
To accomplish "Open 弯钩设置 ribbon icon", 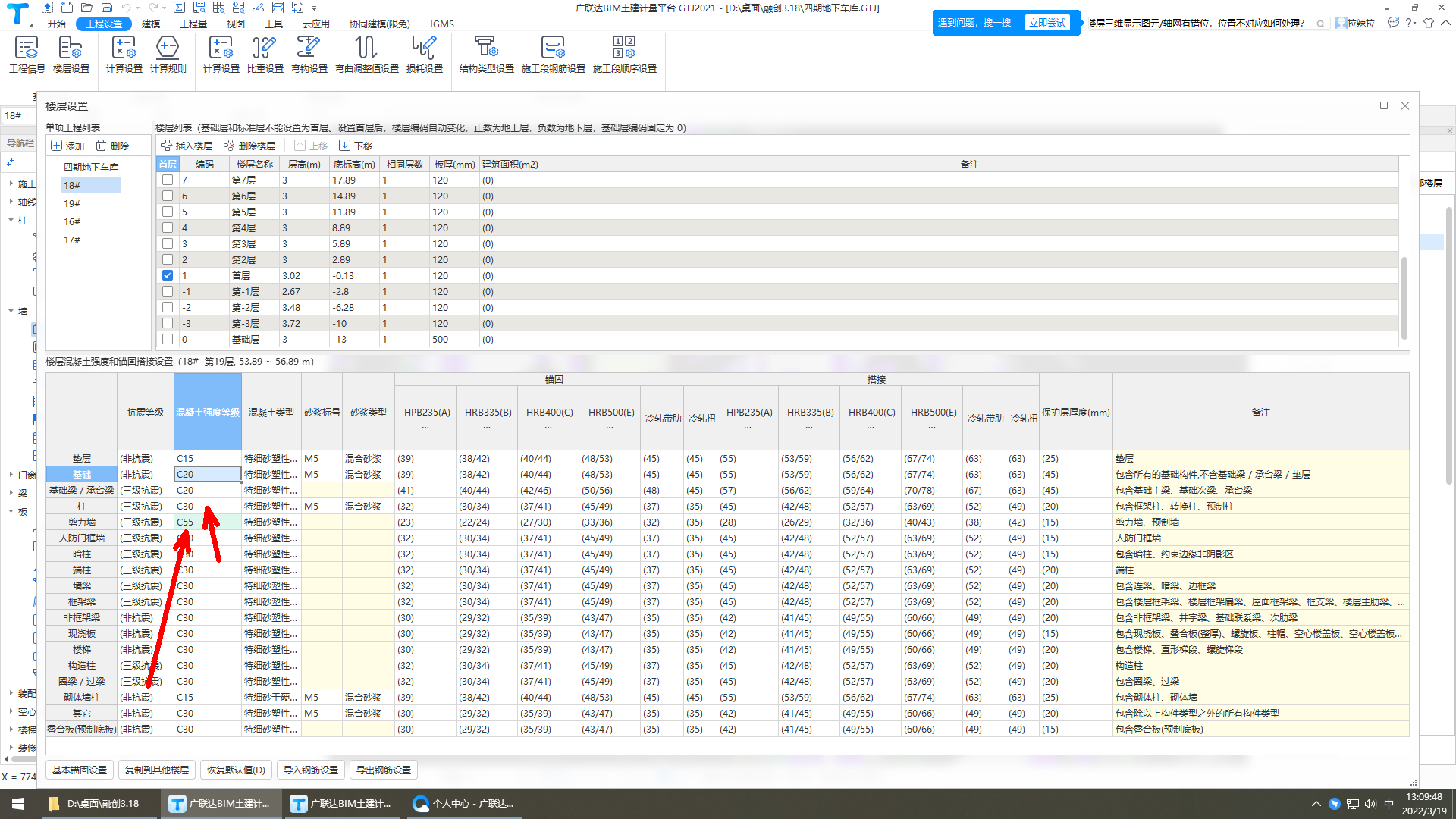I will tap(309, 55).
